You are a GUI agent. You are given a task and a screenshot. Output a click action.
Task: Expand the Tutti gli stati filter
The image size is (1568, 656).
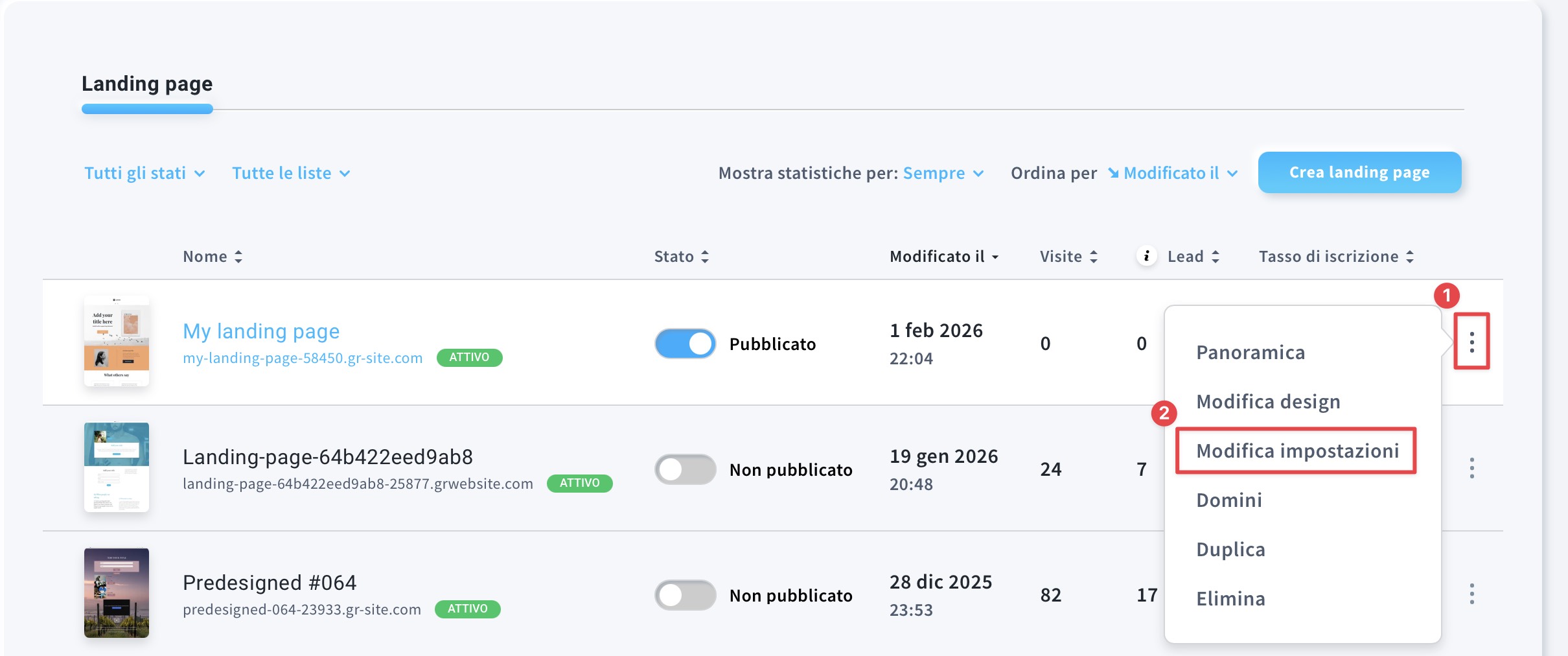tap(144, 173)
